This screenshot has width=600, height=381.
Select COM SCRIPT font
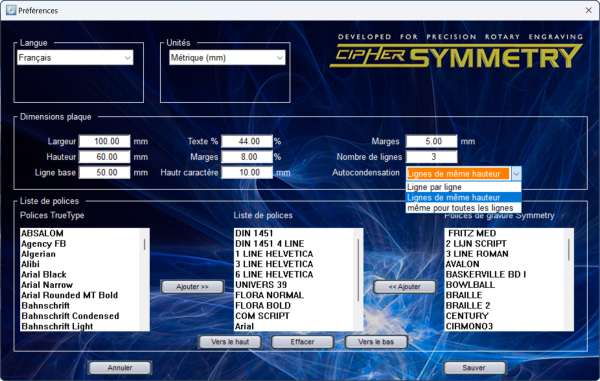pos(293,316)
